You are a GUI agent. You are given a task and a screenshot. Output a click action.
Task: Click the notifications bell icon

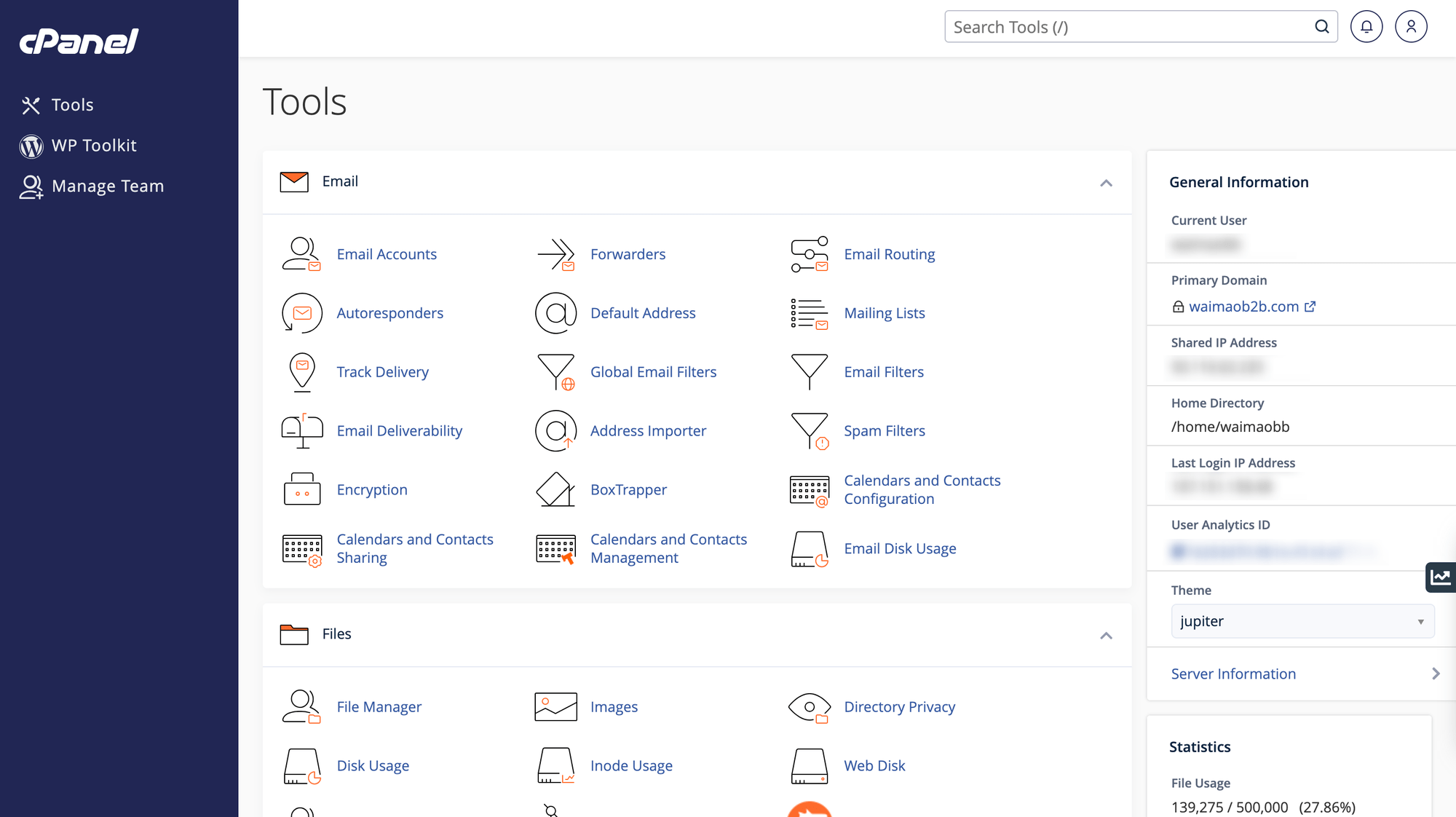pyautogui.click(x=1366, y=27)
